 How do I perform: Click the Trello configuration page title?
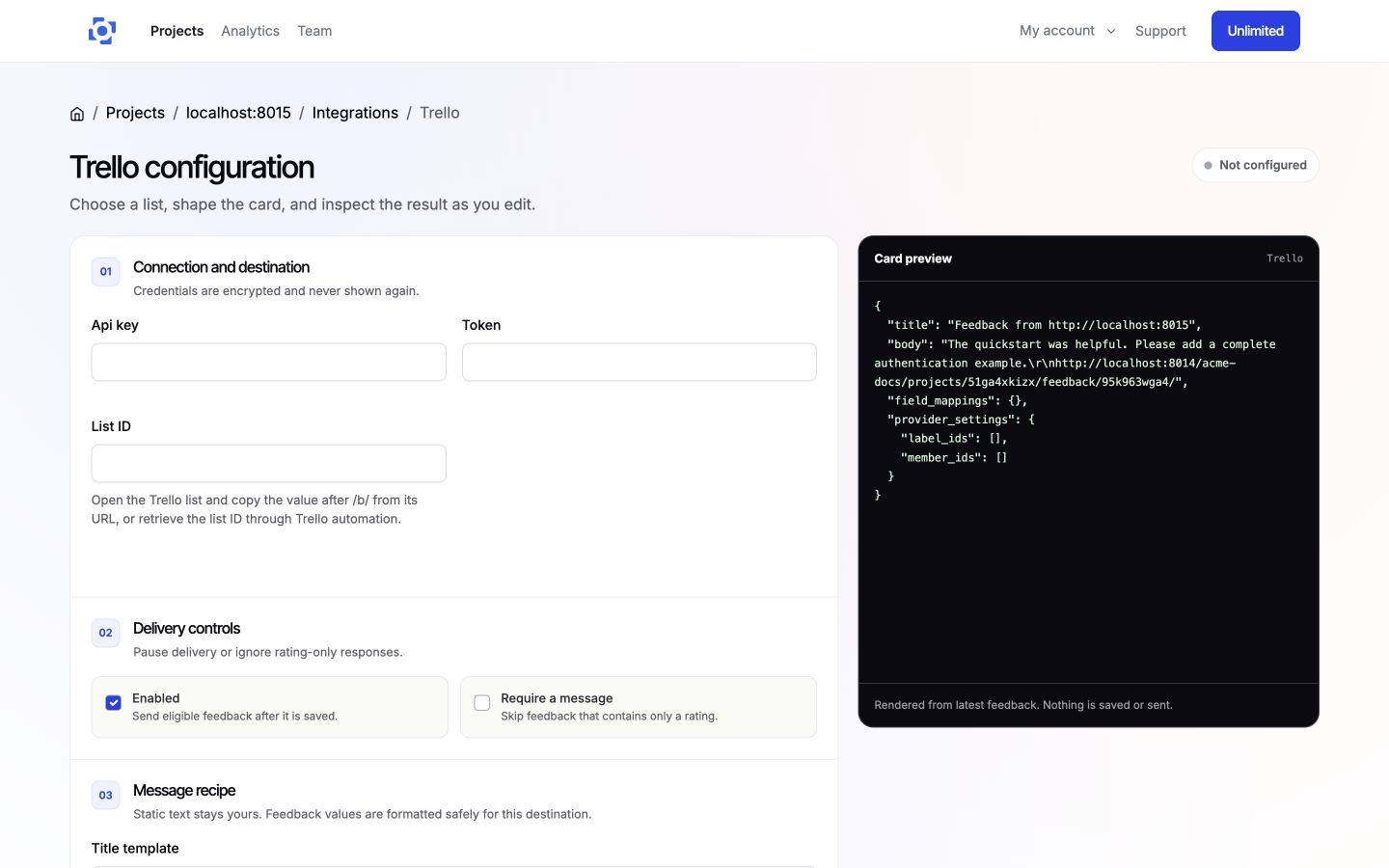192,167
